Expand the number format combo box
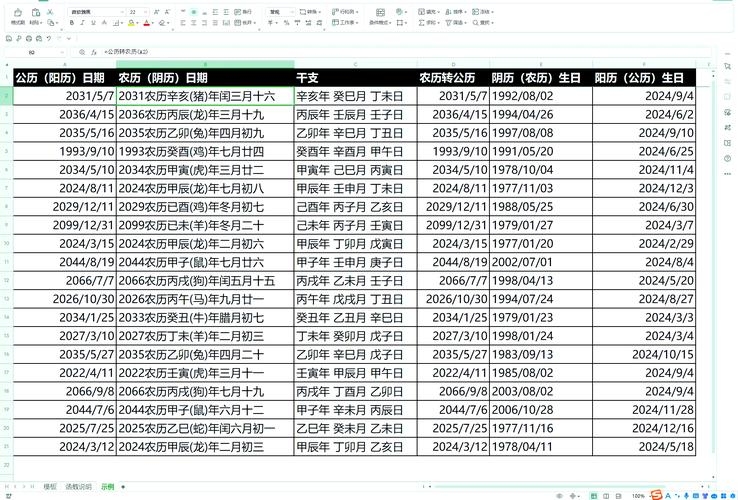This screenshot has width=738, height=500. pyautogui.click(x=293, y=11)
